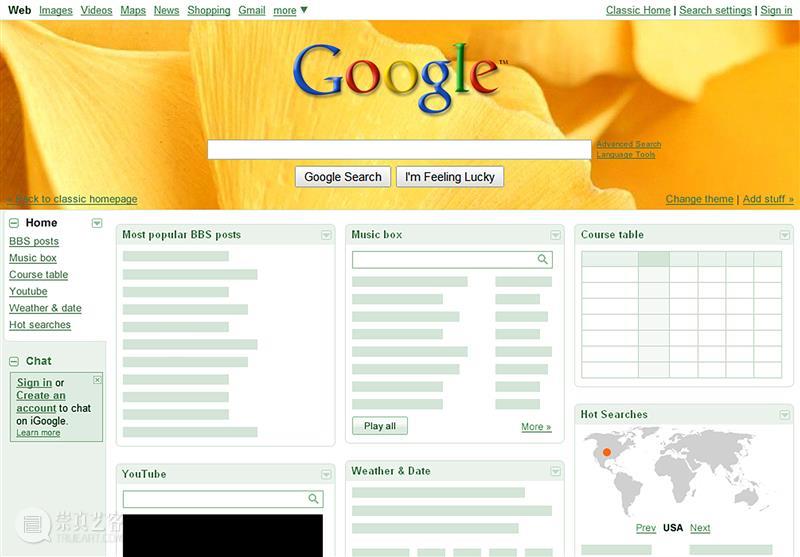Click the orange USA marker on map

(x=607, y=452)
